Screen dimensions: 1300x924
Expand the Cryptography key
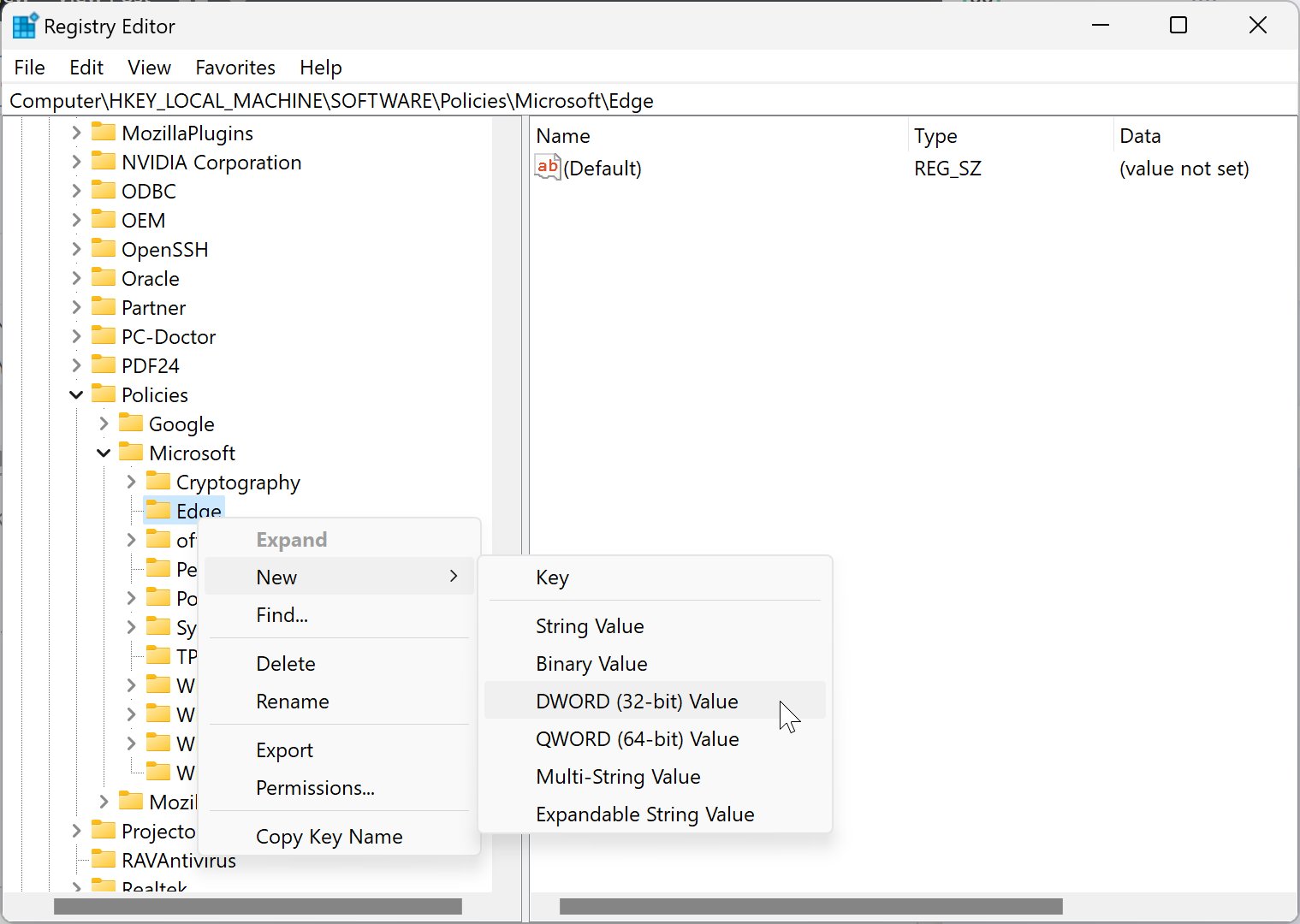click(131, 482)
